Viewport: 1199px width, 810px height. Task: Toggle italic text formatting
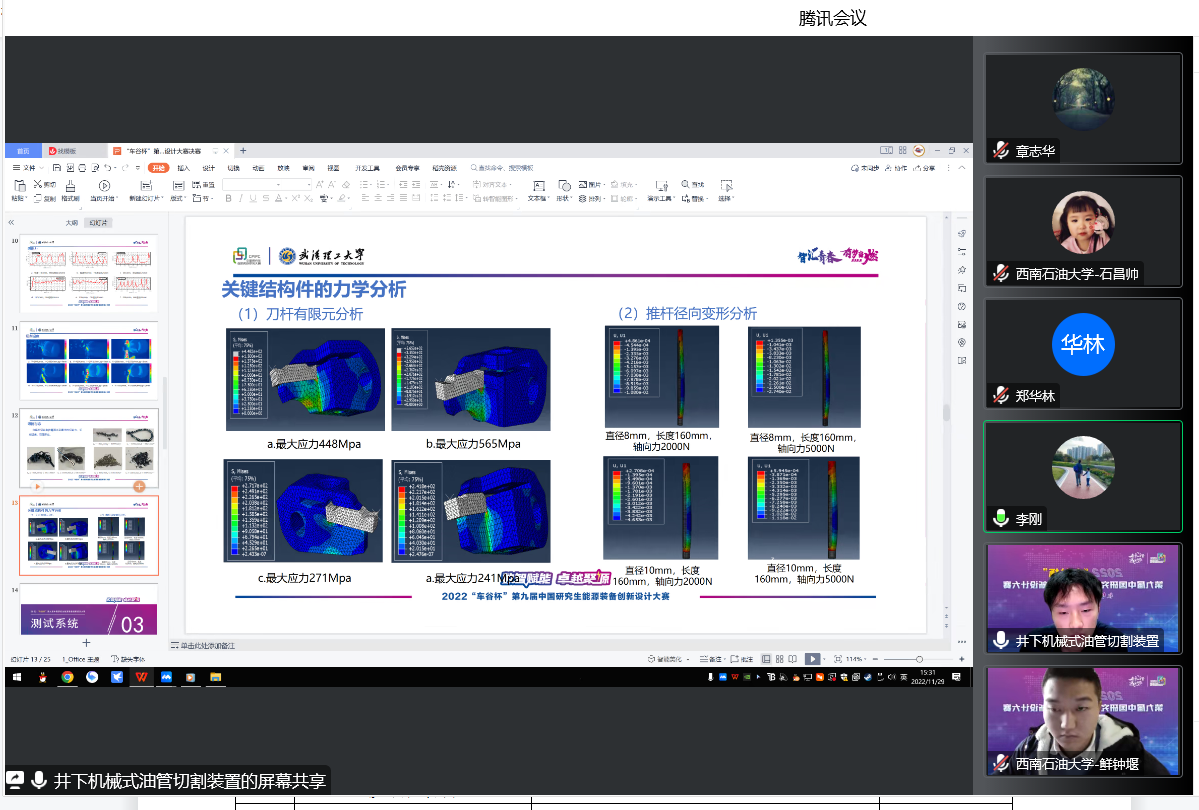click(239, 198)
